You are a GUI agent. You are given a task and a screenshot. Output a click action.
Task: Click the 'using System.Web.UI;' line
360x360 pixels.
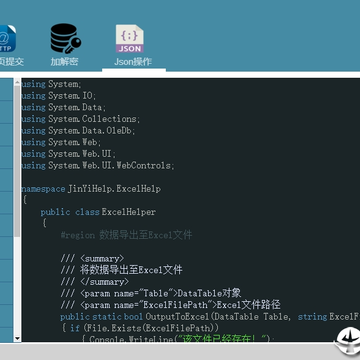point(69,154)
